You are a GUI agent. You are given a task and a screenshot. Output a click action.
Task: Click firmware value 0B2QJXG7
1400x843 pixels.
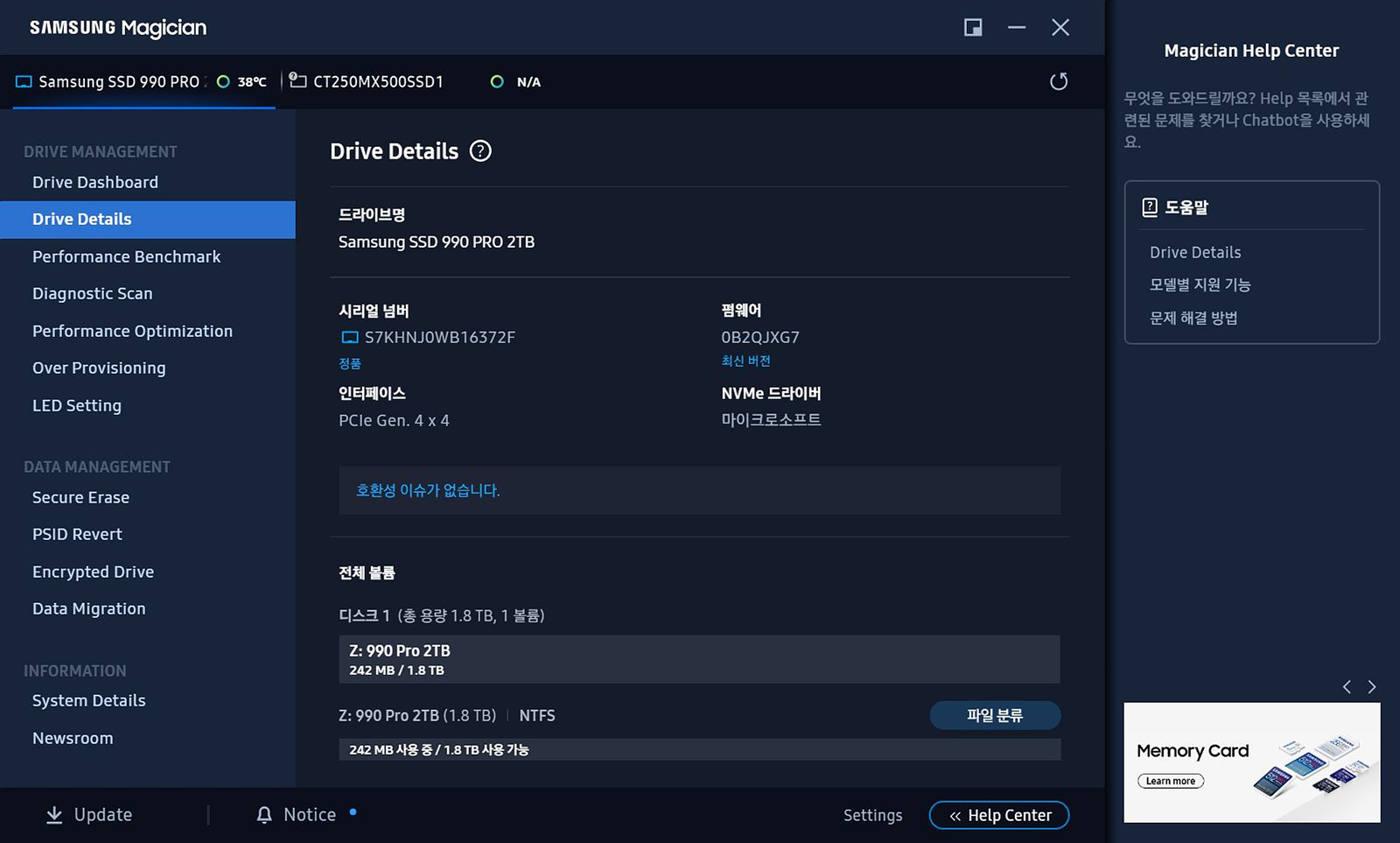point(760,337)
